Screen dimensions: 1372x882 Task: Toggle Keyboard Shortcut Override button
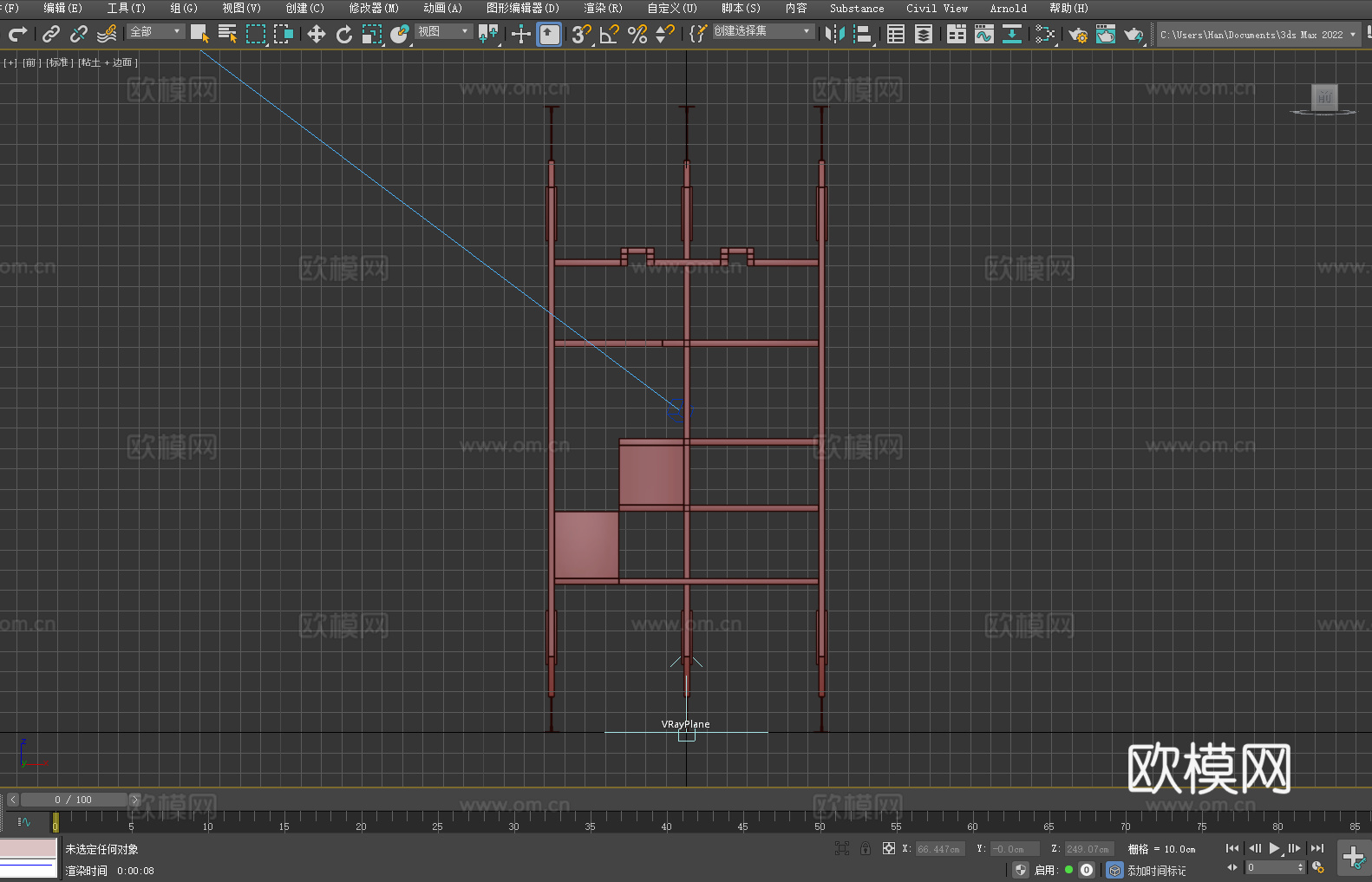tap(549, 34)
